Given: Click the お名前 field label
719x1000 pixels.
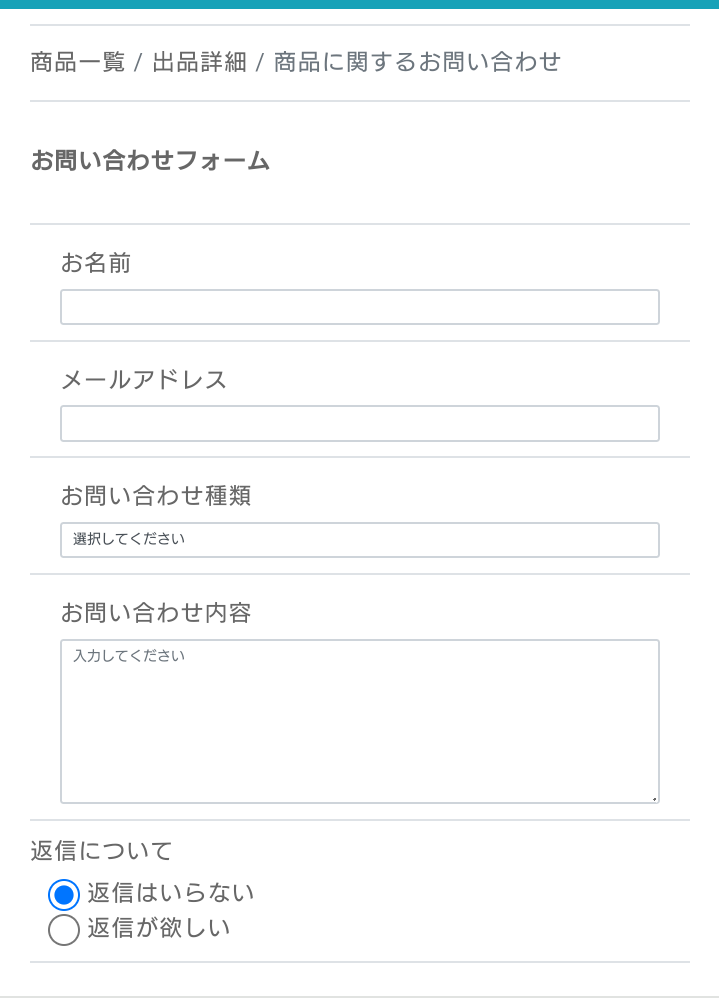Looking at the screenshot, I should click(x=96, y=263).
